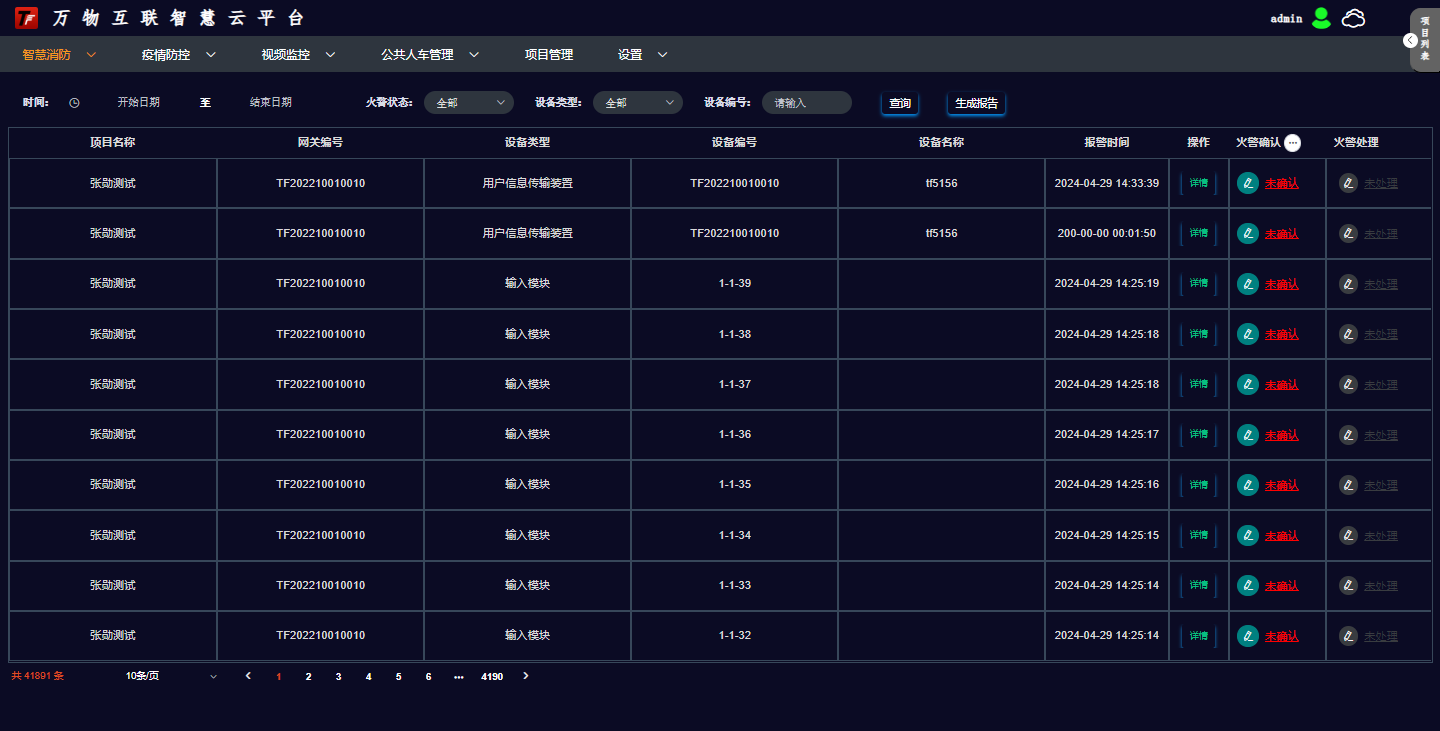Click confirm edit icon for device 1-1-35
The image size is (1440, 731).
point(1248,485)
